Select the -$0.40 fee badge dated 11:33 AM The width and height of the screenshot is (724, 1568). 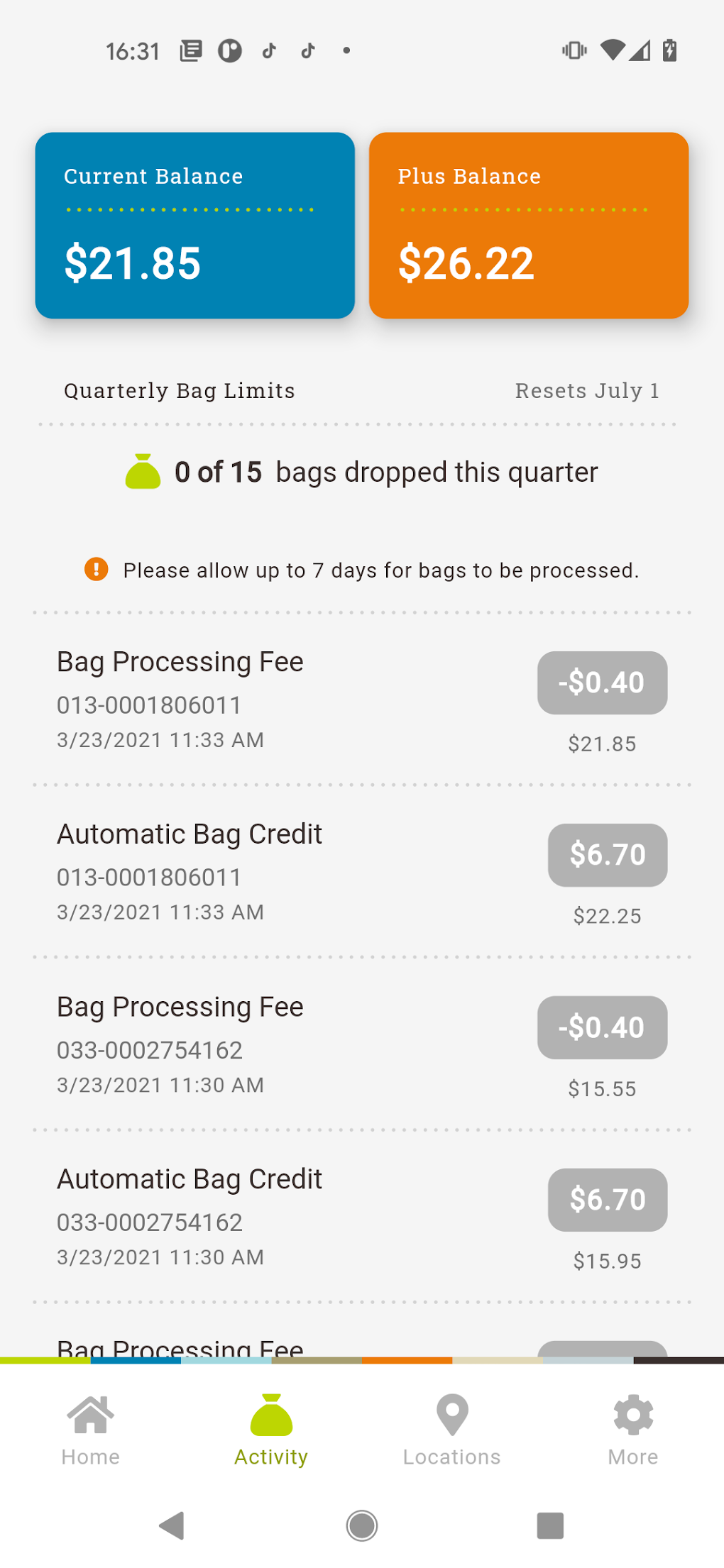tap(602, 683)
